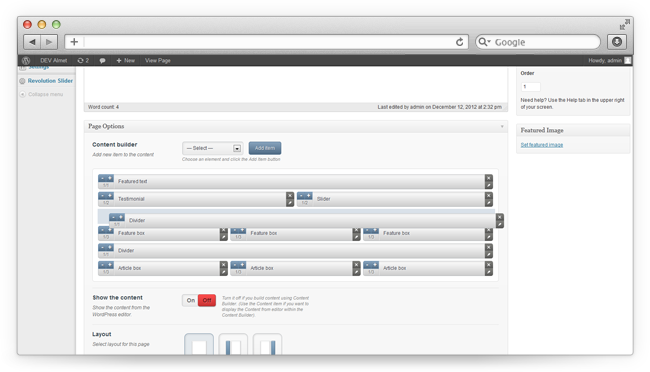Reload page with the refresh icon
This screenshot has height=372, width=650.
point(459,42)
